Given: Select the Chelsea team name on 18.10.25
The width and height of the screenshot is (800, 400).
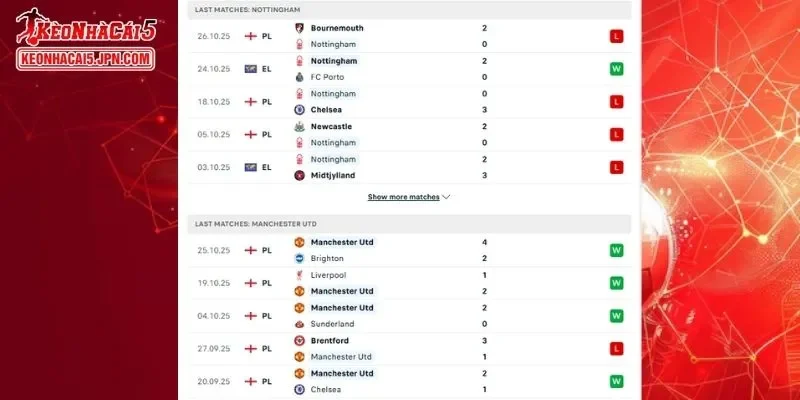Looking at the screenshot, I should (326, 110).
